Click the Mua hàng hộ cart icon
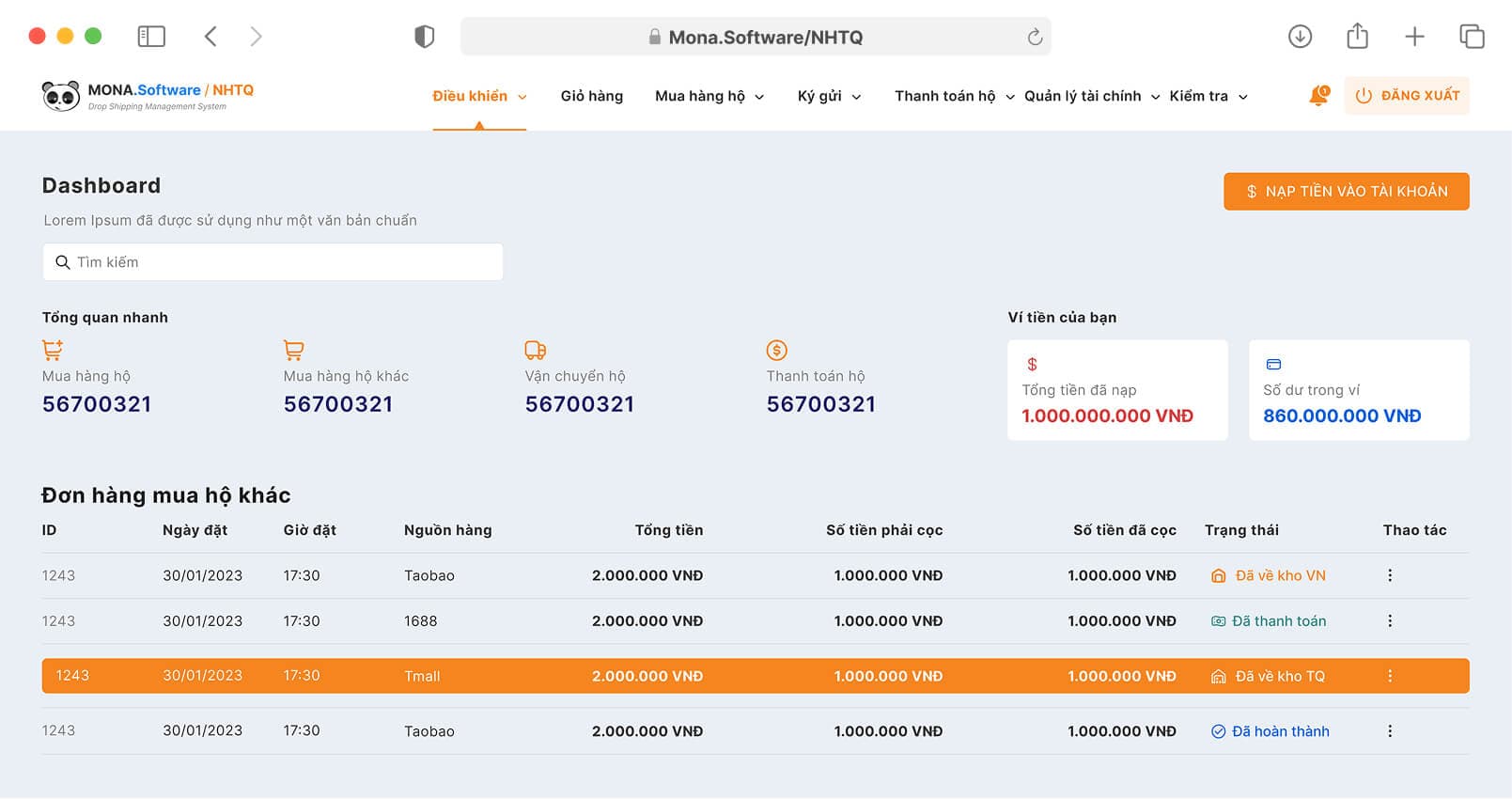This screenshot has width=1512, height=799. pyautogui.click(x=53, y=350)
